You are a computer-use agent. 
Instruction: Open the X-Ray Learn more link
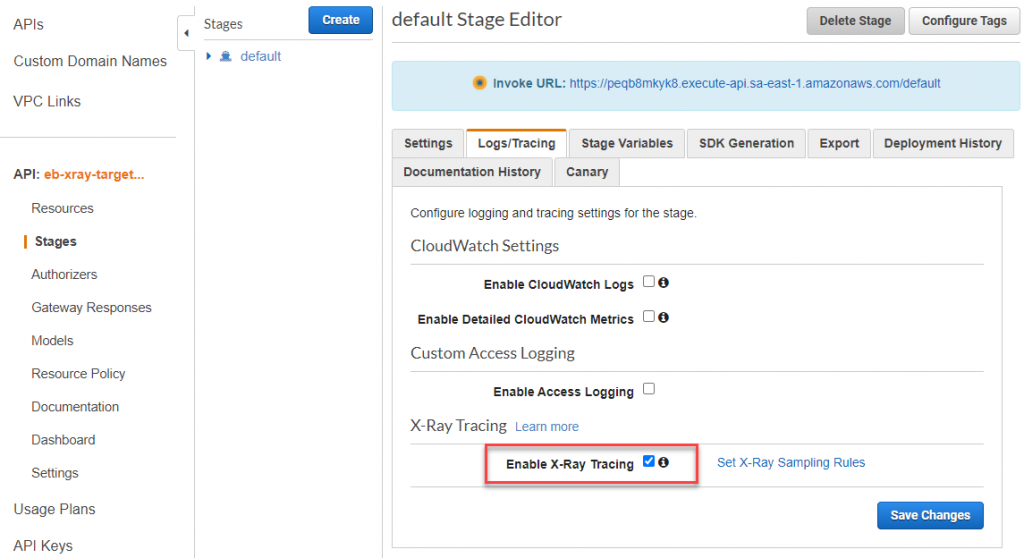pos(546,427)
